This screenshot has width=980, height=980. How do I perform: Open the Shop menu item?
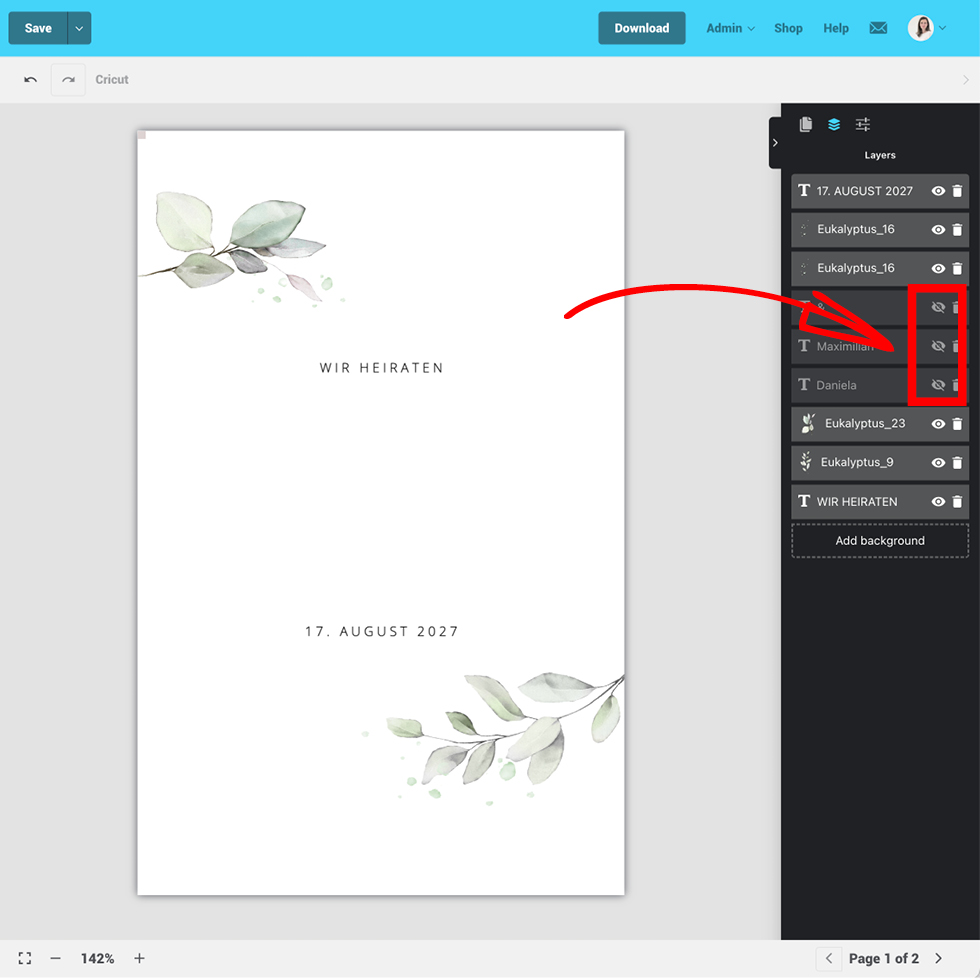[788, 28]
